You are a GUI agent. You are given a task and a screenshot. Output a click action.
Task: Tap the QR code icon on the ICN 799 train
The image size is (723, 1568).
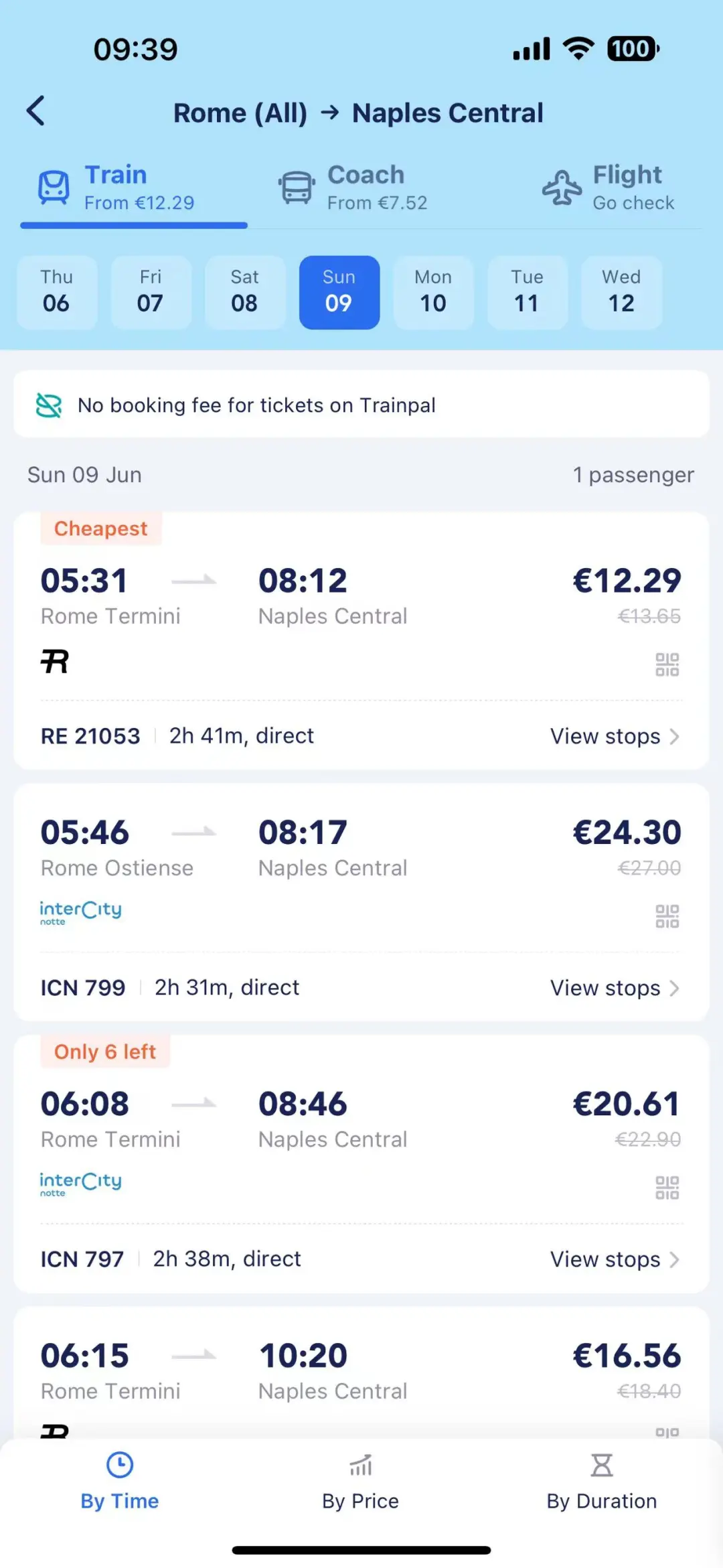point(667,916)
